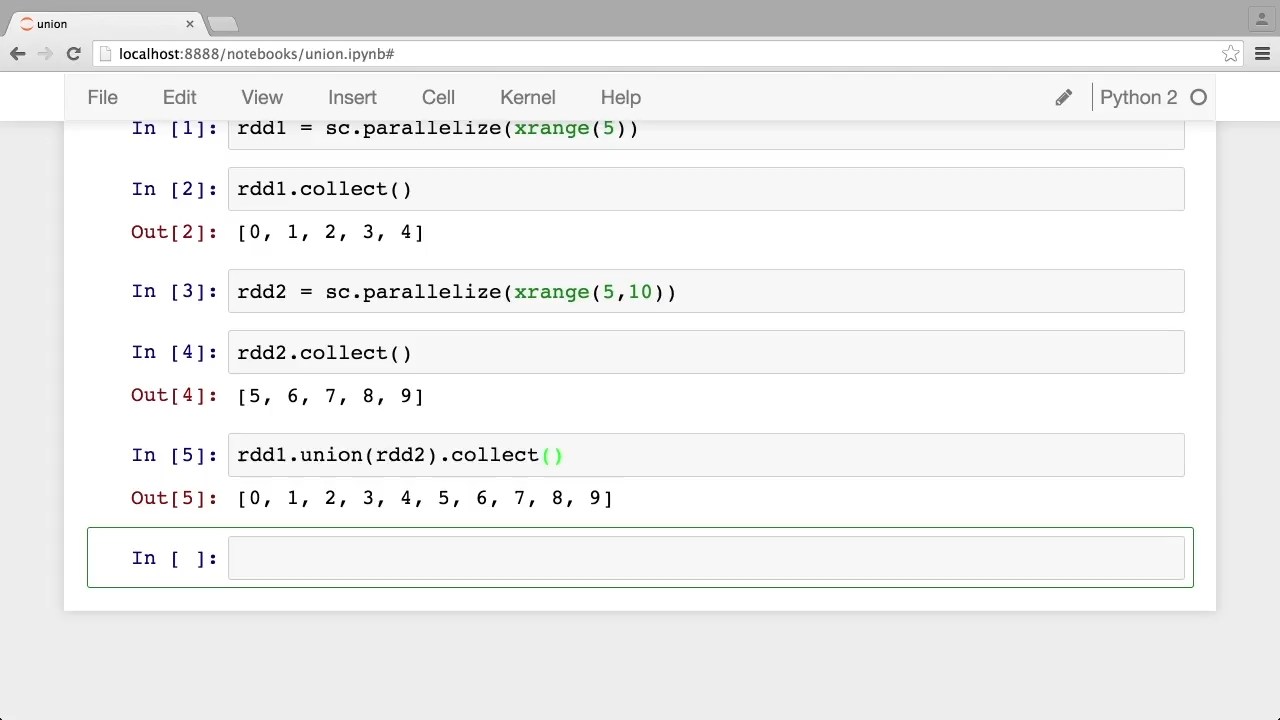
Task: Click the Out[2]: label
Action: [174, 232]
